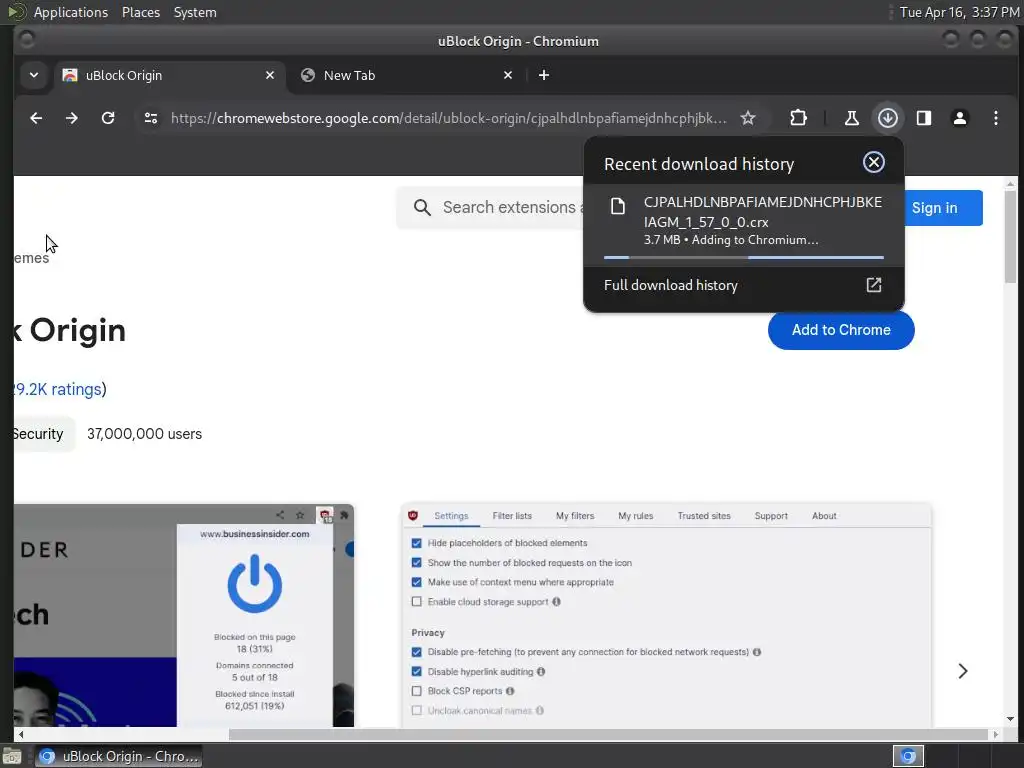This screenshot has width=1024, height=768.
Task: Open the profile avatar menu
Action: (959, 118)
